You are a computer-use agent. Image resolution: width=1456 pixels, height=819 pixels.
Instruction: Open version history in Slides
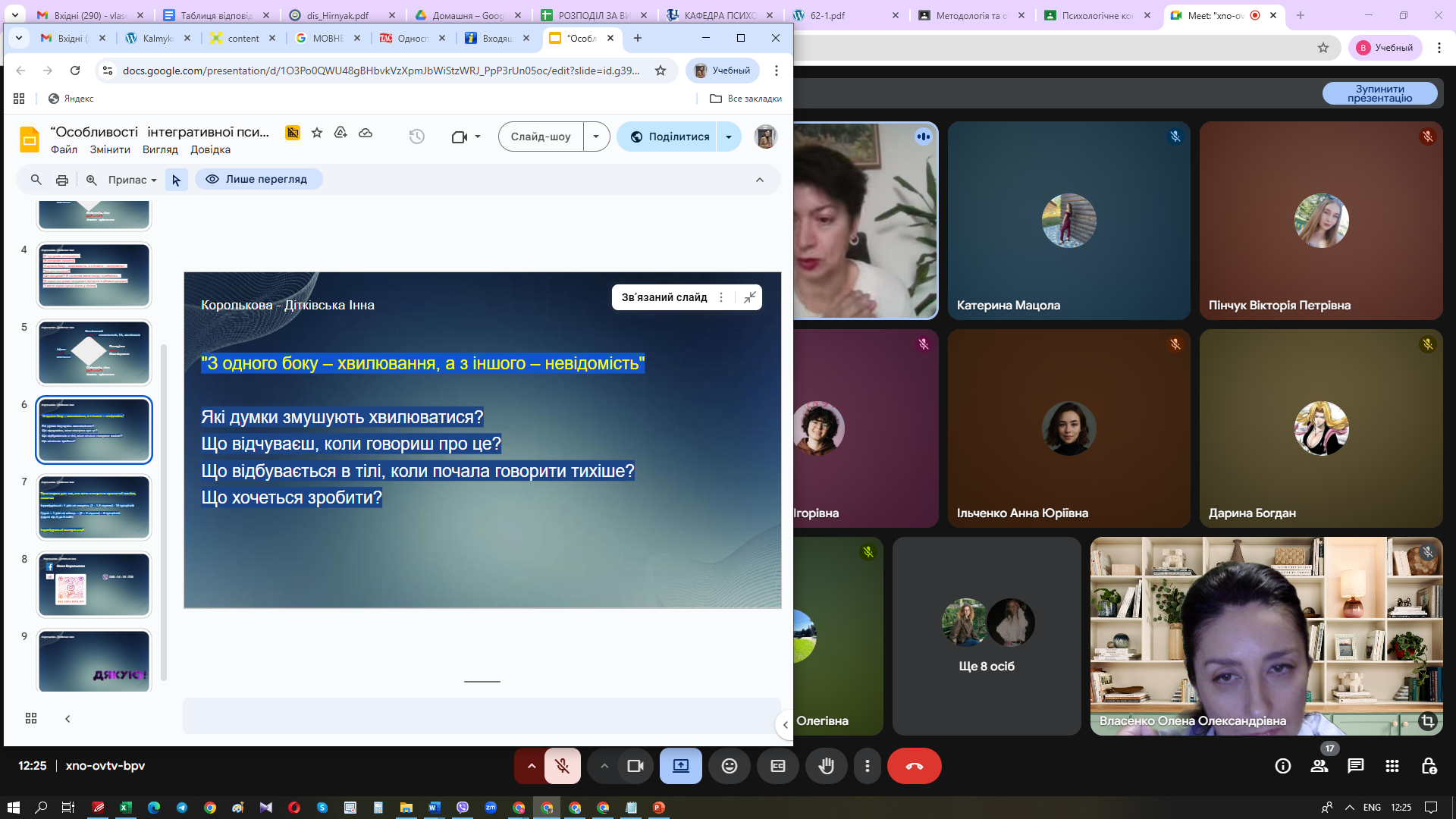[x=416, y=136]
